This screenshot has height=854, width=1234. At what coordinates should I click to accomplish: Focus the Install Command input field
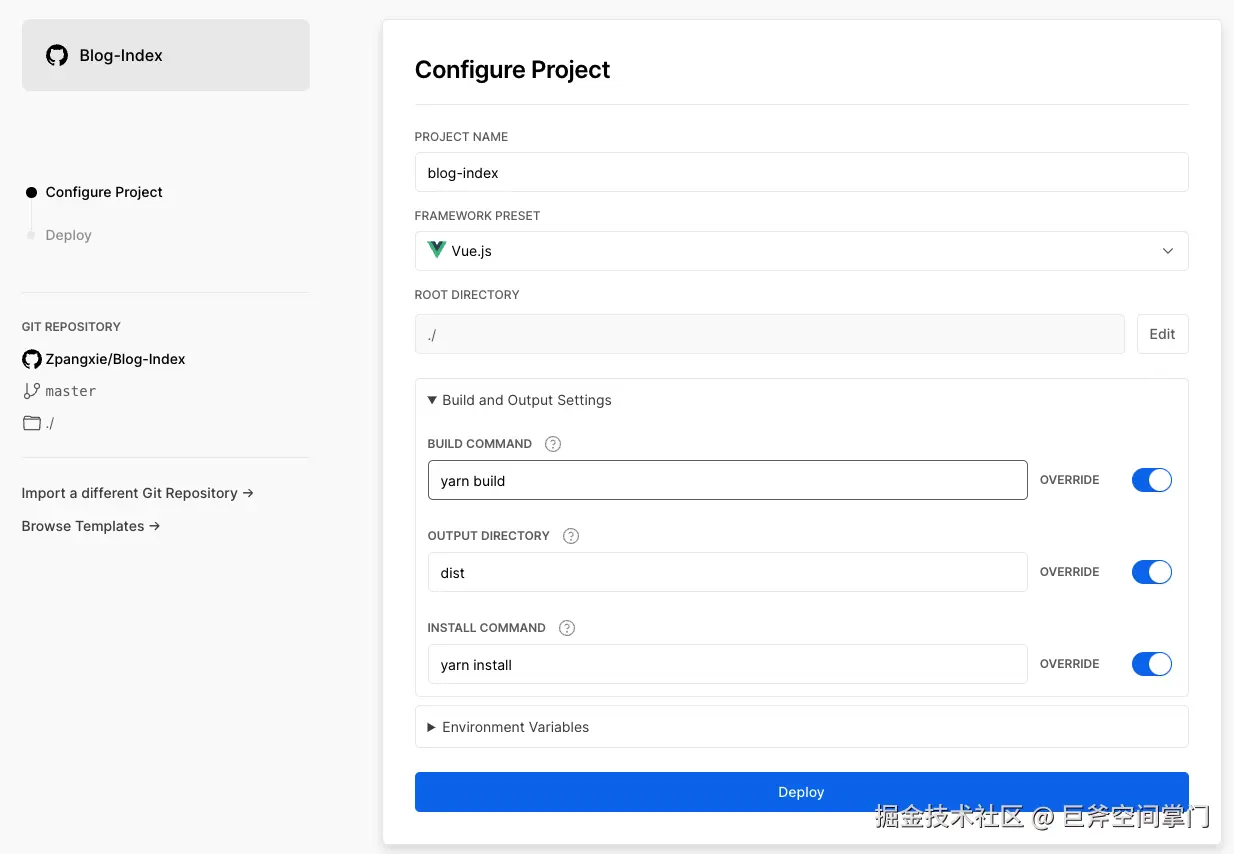[x=727, y=664]
